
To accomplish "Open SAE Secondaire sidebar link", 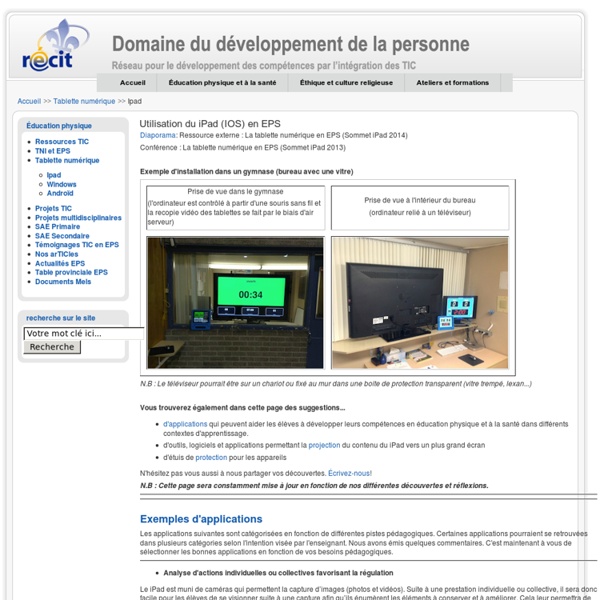I will coord(62,236).
